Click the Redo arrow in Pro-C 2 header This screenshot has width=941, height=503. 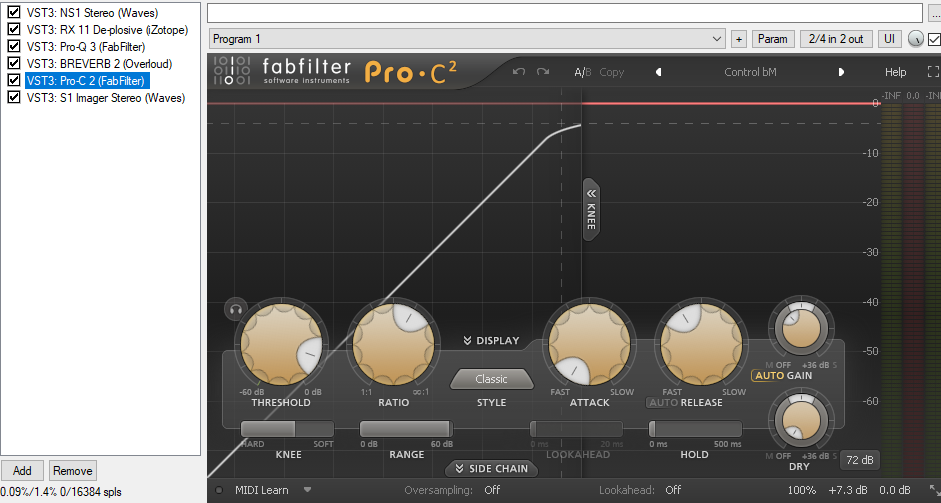click(x=543, y=72)
